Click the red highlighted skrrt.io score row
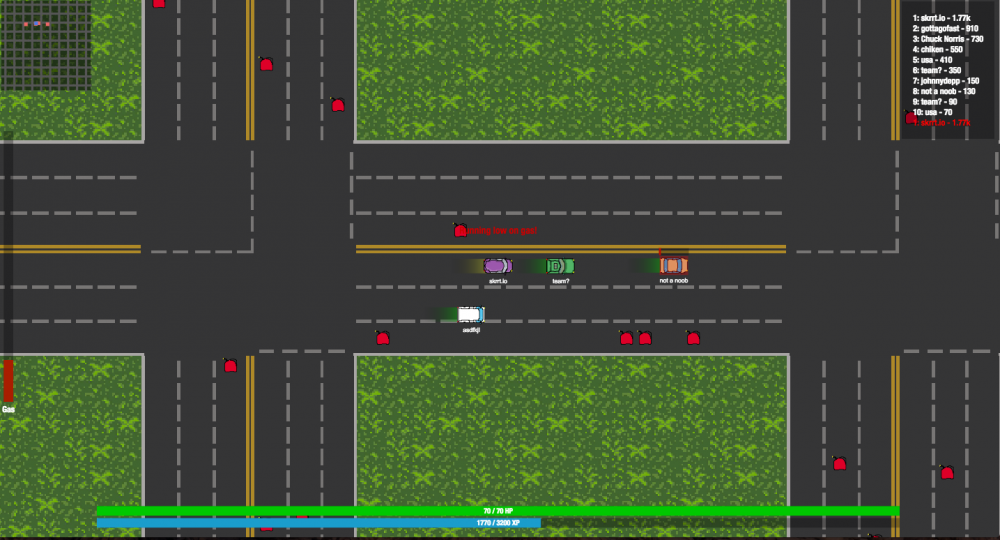Image resolution: width=1000 pixels, height=540 pixels. click(x=942, y=122)
